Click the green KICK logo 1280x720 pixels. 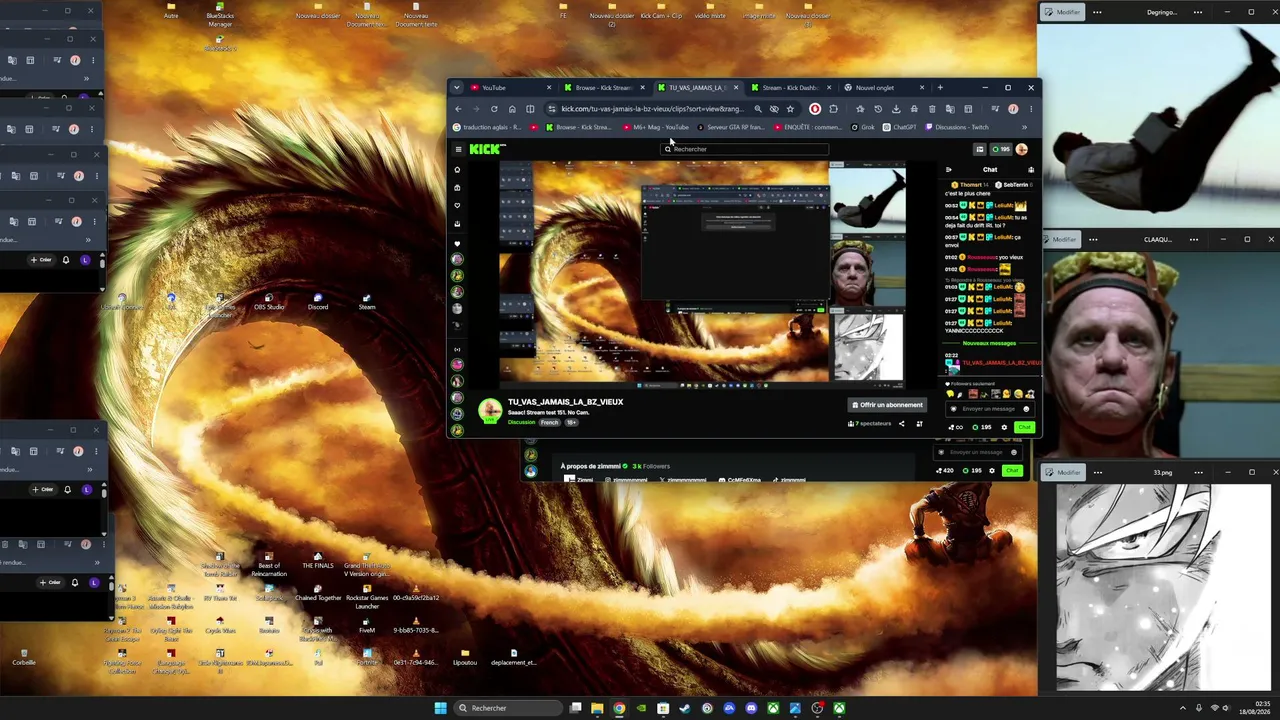487,149
